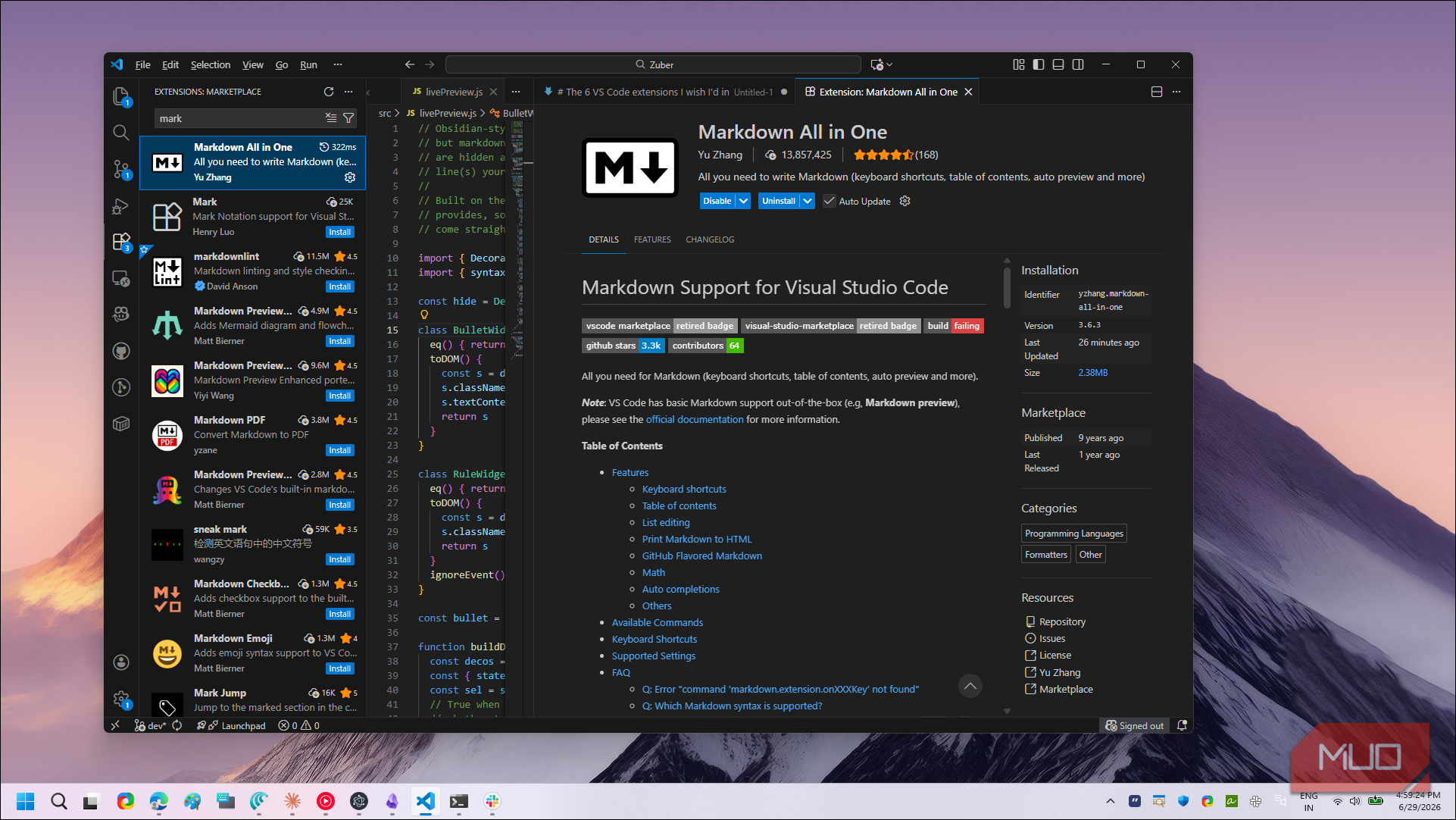
Task: Open notifications bell in status bar
Action: coord(1183,725)
